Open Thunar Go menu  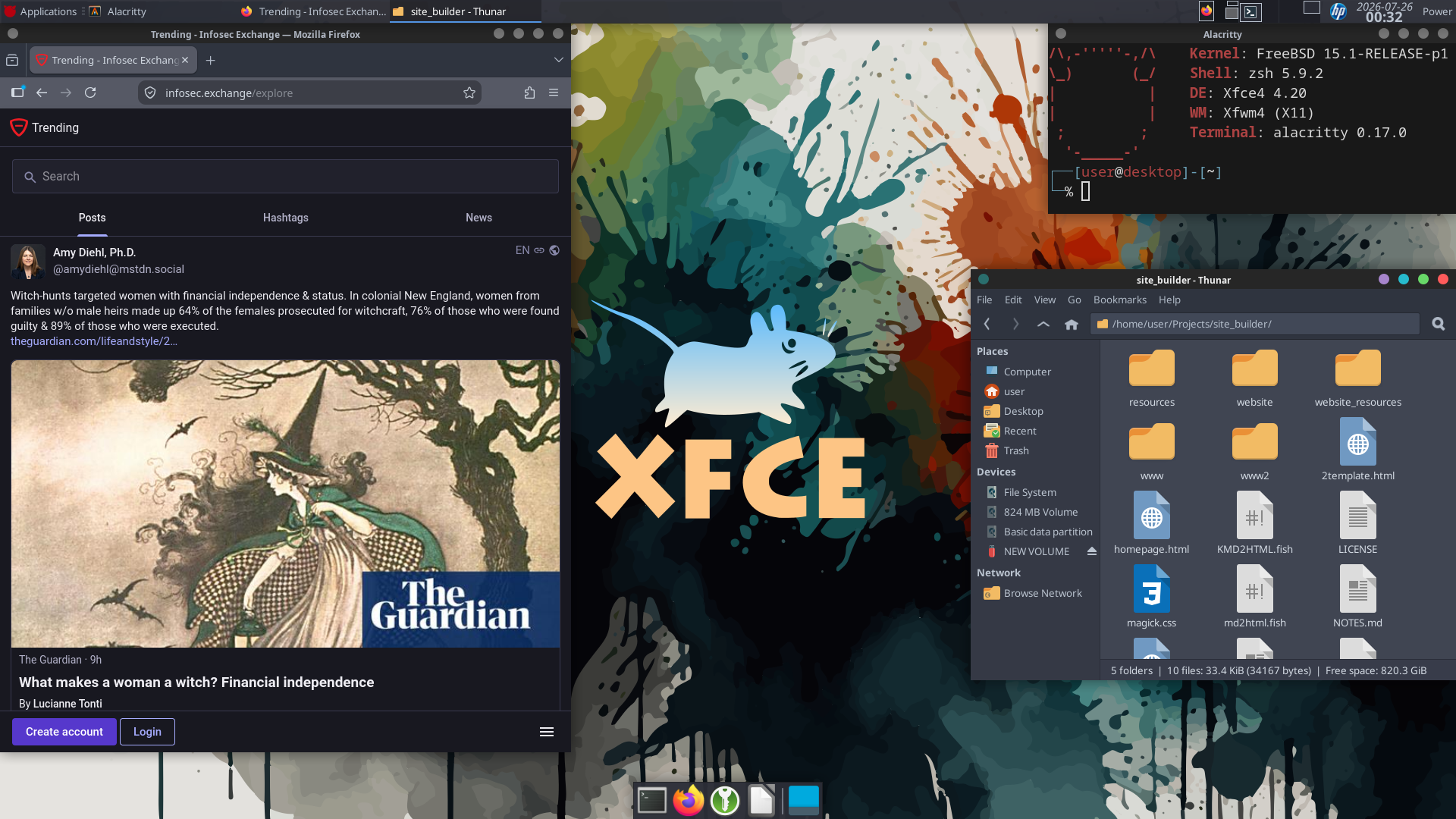(x=1075, y=300)
